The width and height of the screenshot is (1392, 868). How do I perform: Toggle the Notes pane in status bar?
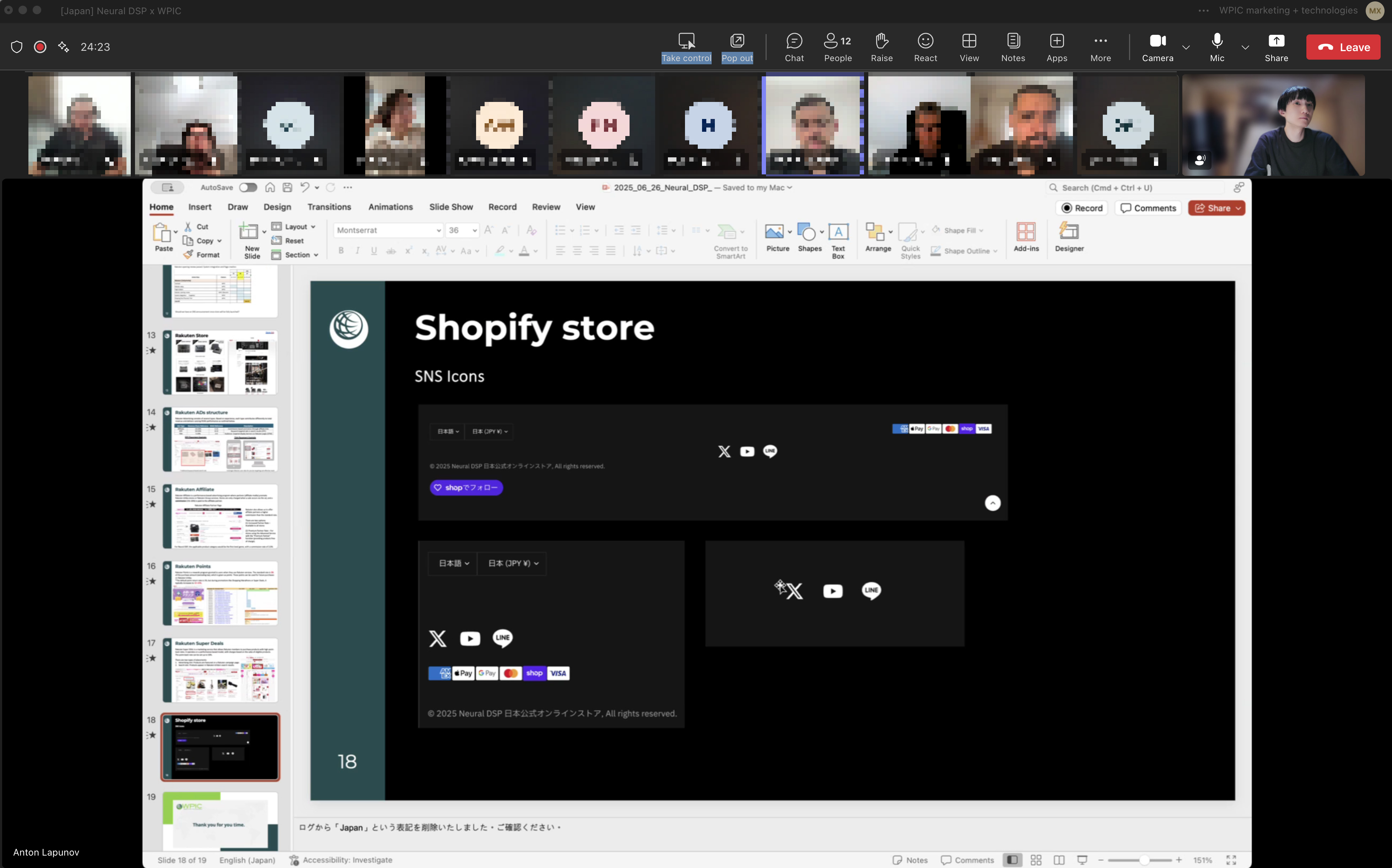910,860
